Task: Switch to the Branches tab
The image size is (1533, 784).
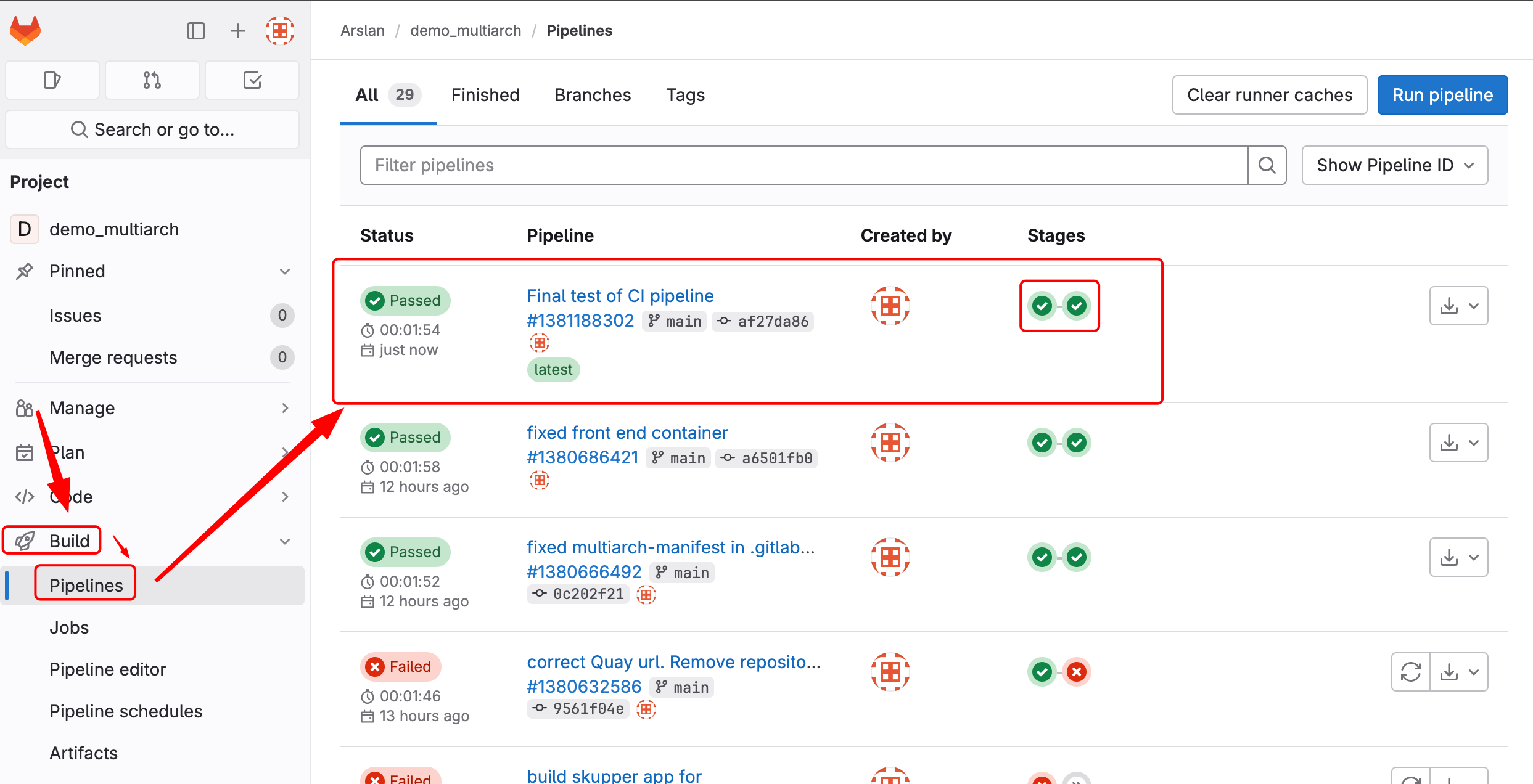Action: coord(593,95)
